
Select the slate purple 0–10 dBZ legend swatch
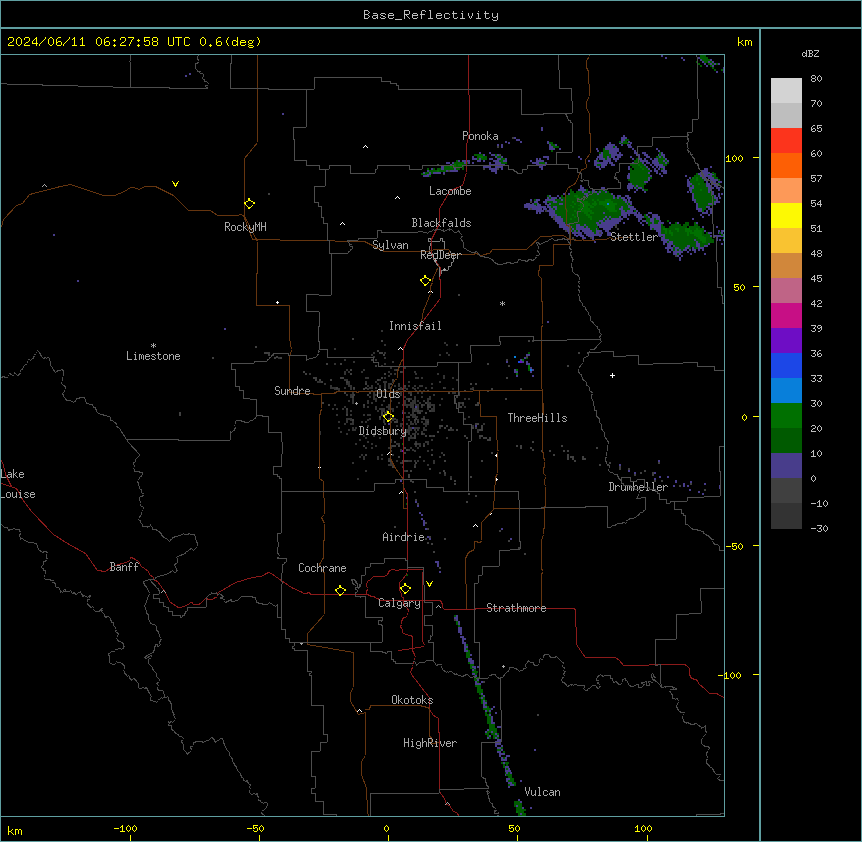click(x=786, y=466)
